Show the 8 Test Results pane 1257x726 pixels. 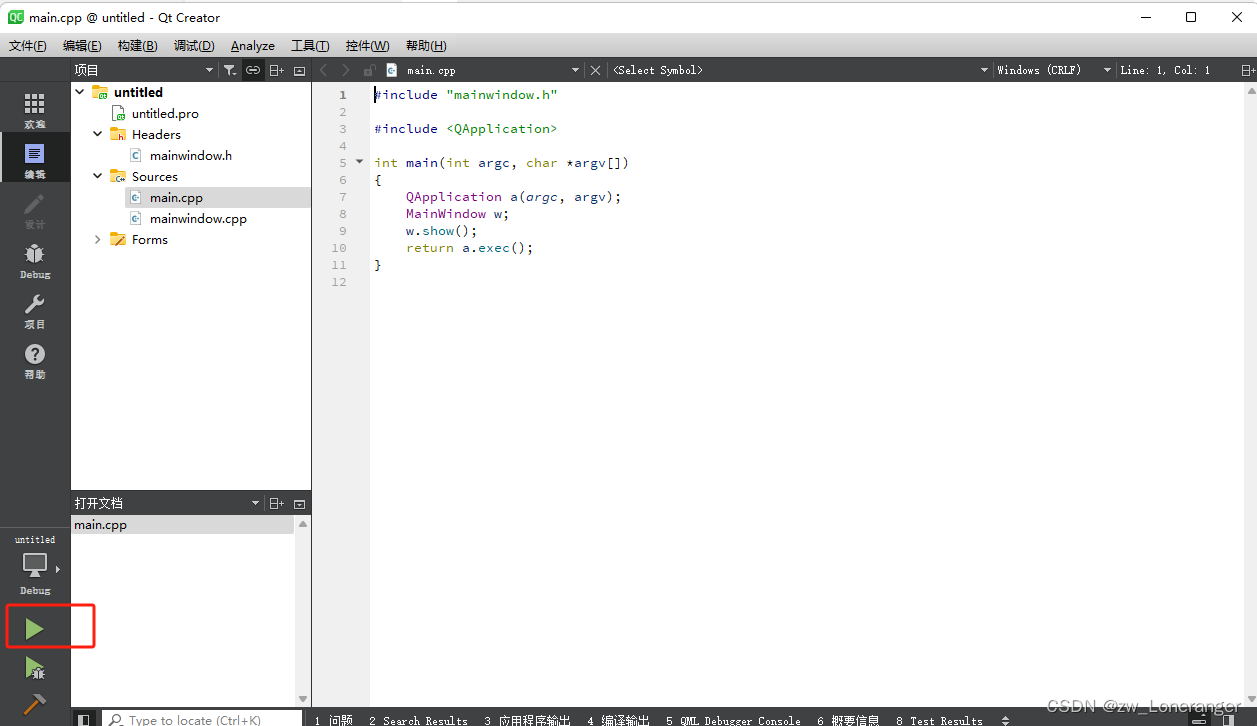939,720
